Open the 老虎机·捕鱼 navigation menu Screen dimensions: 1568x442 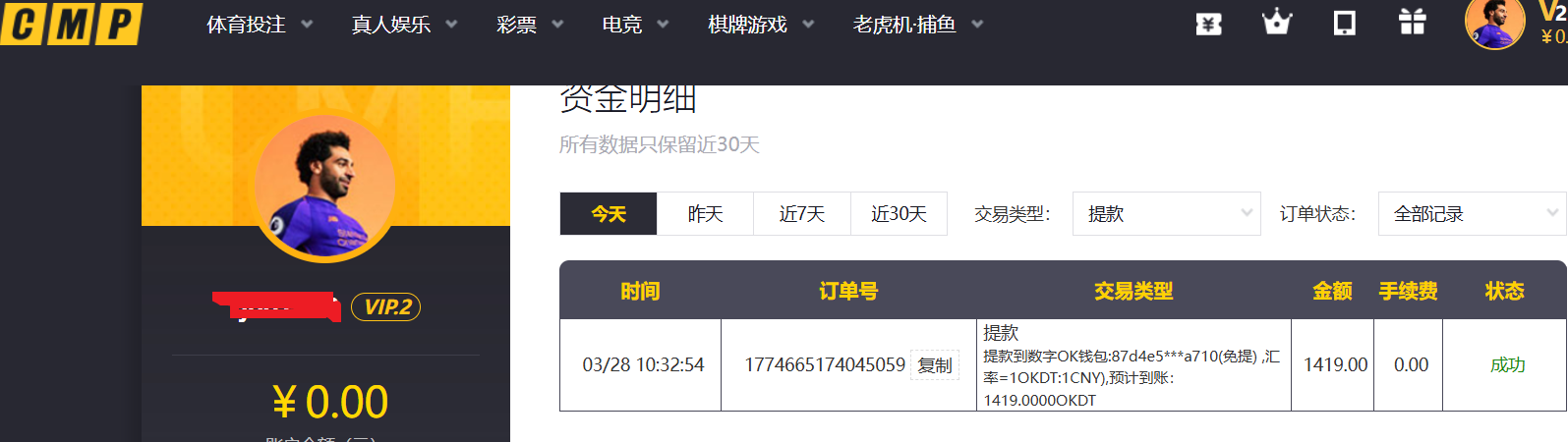[x=917, y=25]
